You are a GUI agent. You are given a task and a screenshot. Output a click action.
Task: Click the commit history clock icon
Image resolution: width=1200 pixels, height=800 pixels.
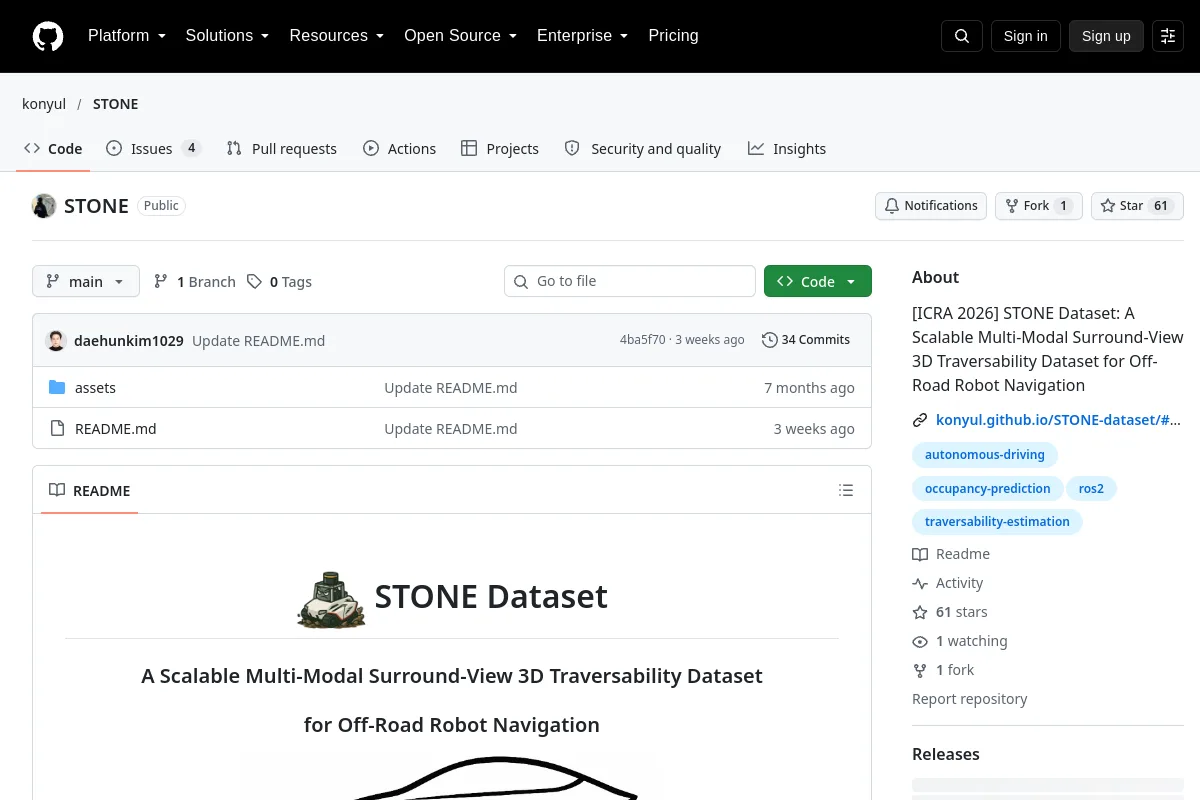[769, 340]
